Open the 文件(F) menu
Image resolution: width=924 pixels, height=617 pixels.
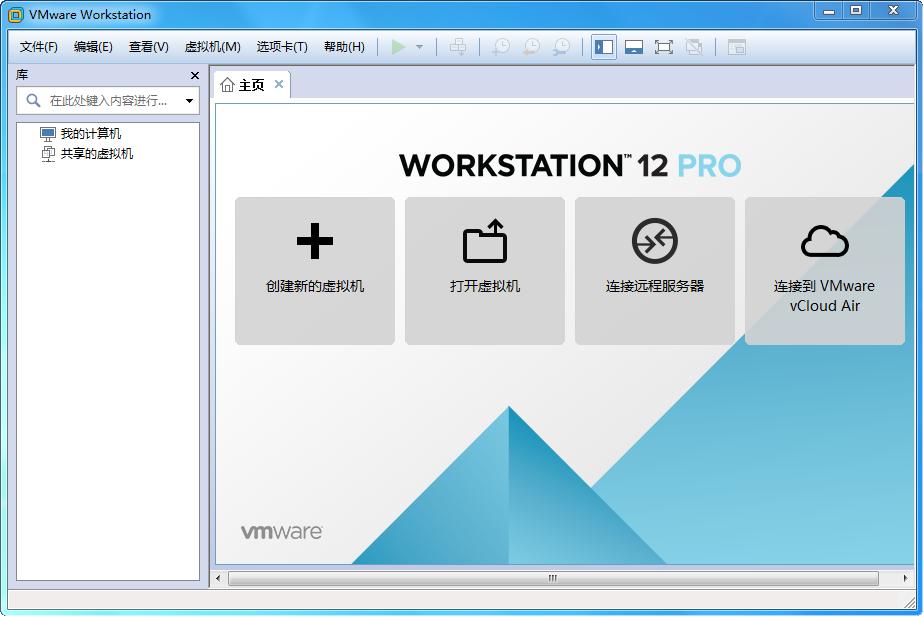38,47
